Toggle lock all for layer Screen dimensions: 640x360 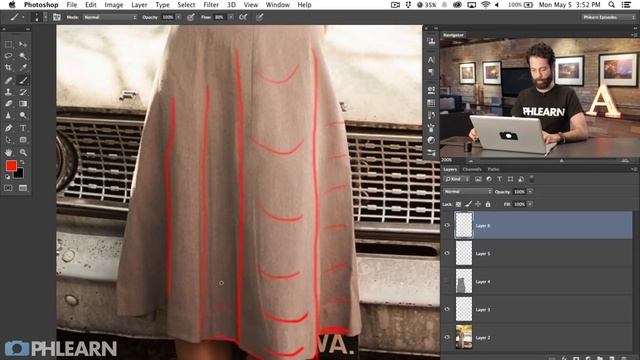(488, 204)
